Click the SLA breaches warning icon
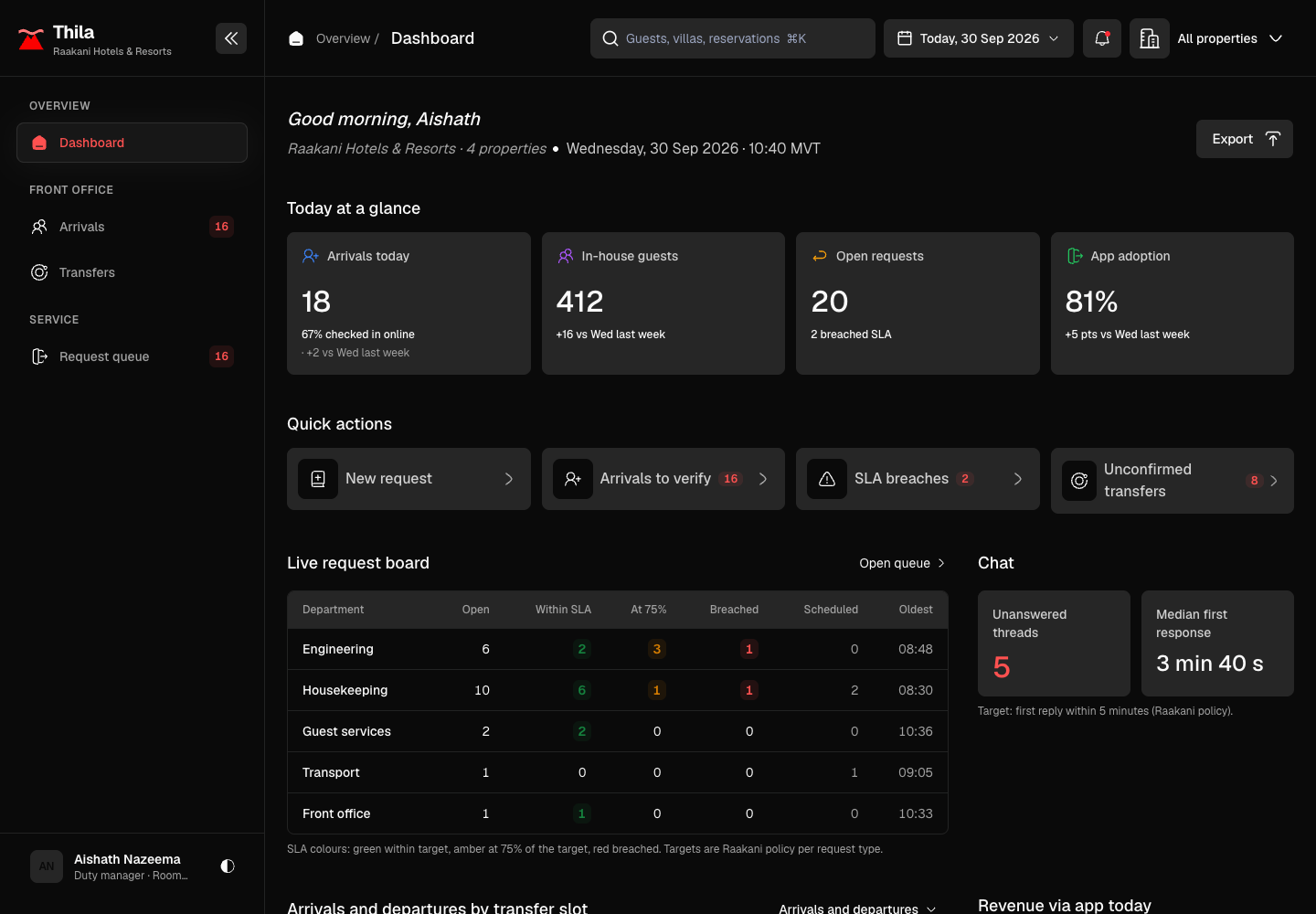 pyautogui.click(x=827, y=479)
